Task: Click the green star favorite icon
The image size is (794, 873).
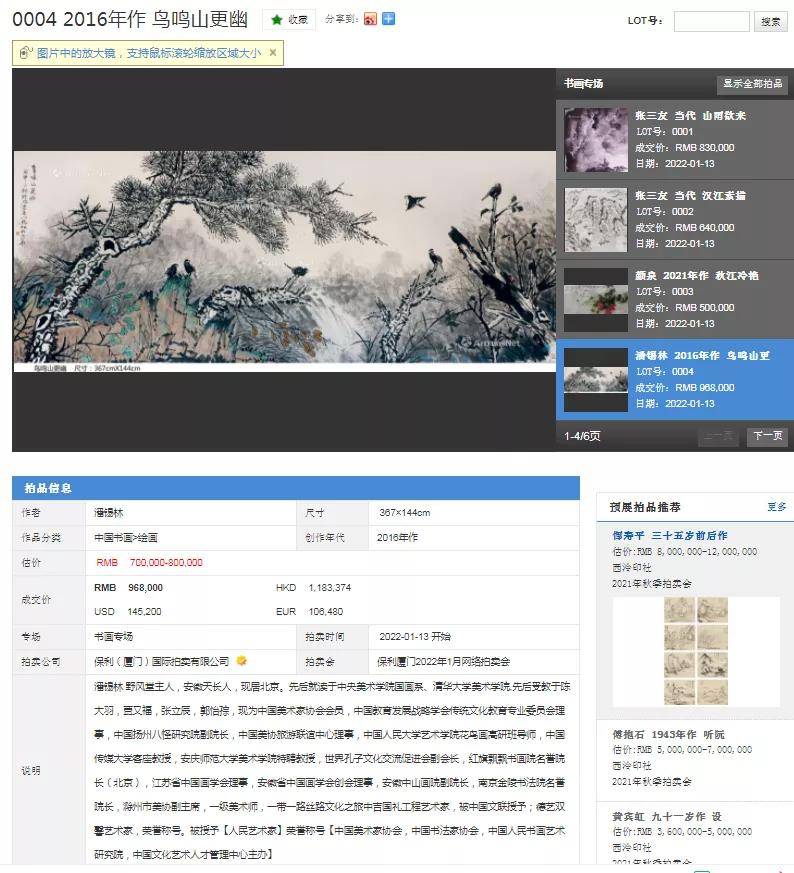Action: coord(277,19)
